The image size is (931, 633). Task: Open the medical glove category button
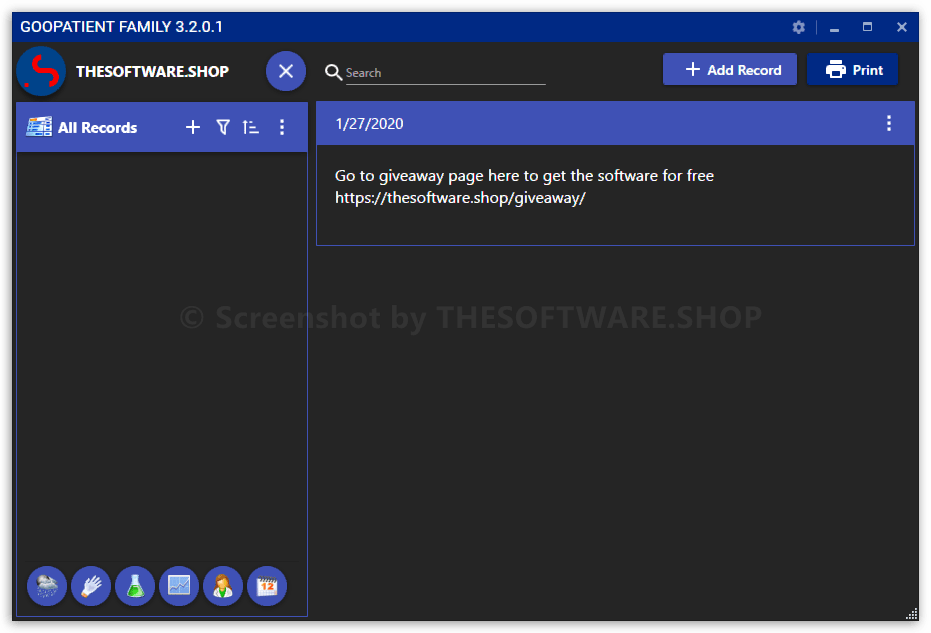(91, 586)
